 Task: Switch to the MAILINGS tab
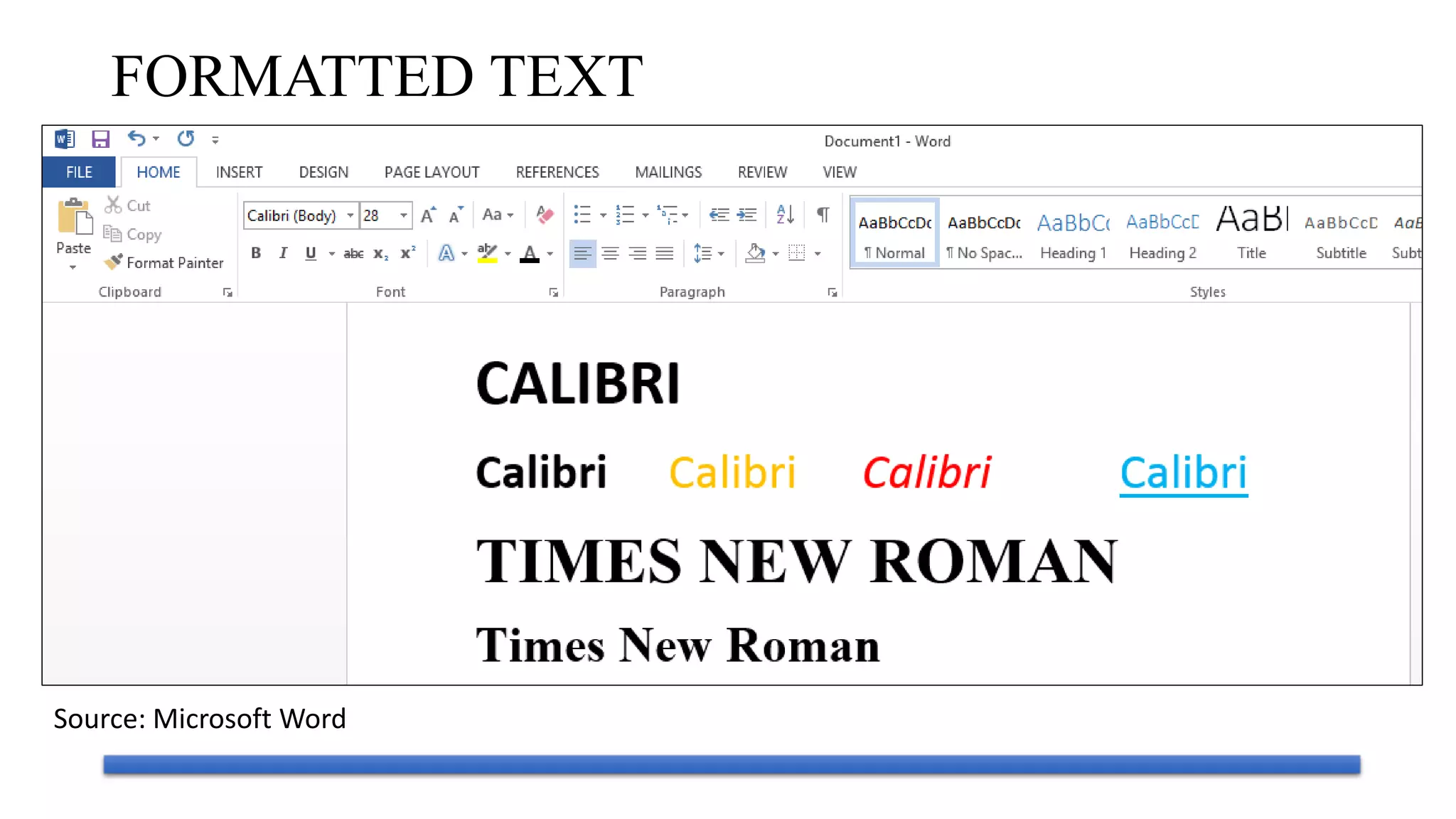tap(668, 172)
